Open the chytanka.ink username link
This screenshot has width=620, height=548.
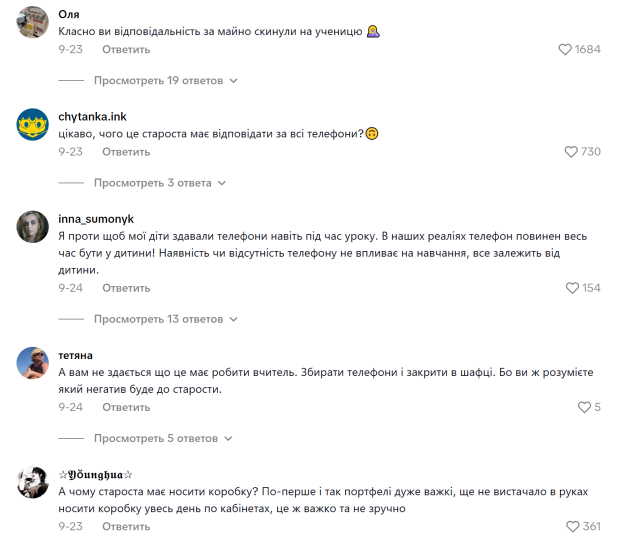click(x=93, y=116)
